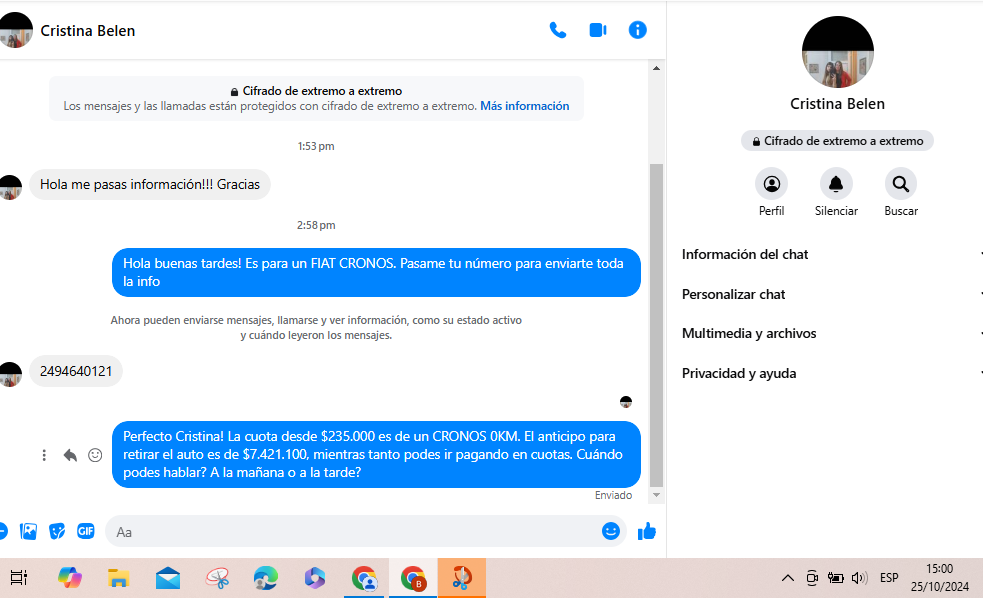Open the active Snipping Tool taskbar icon
Image resolution: width=983 pixels, height=598 pixels.
click(461, 578)
